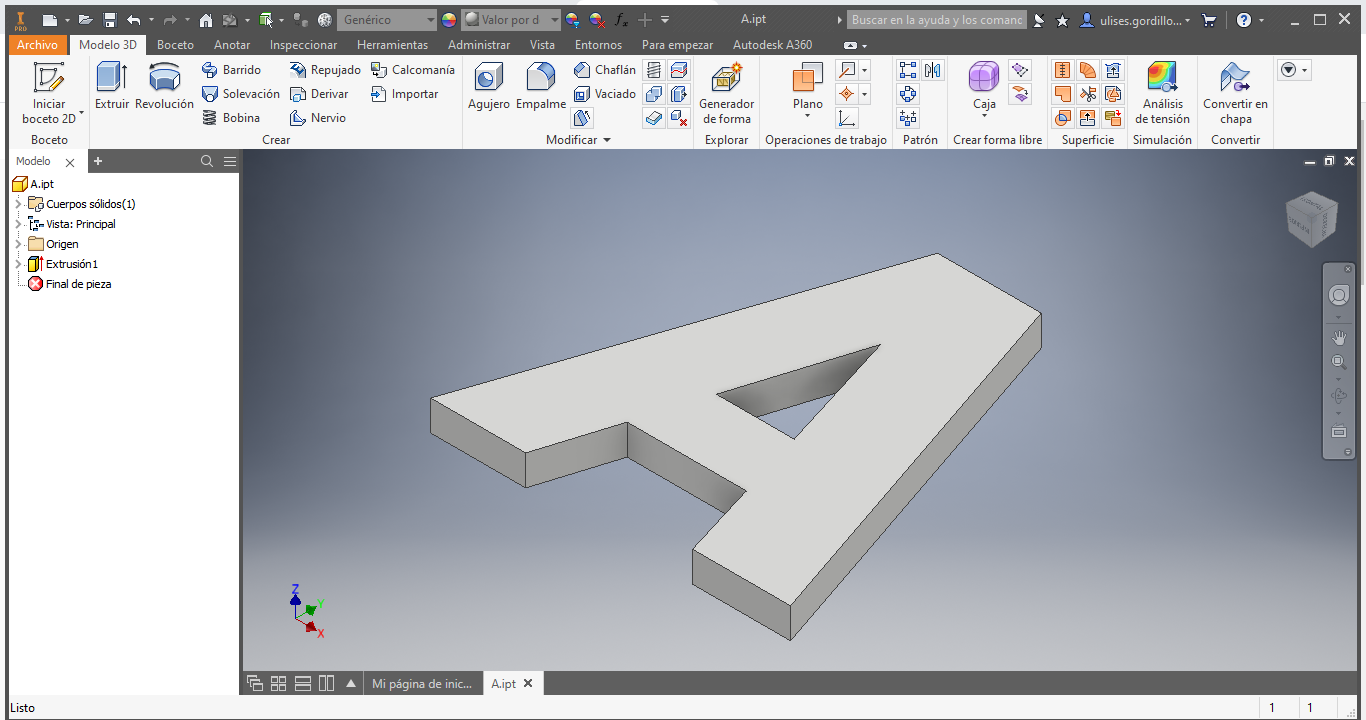Apply the Empalme fillet tool
This screenshot has width=1366, height=720.
click(541, 86)
